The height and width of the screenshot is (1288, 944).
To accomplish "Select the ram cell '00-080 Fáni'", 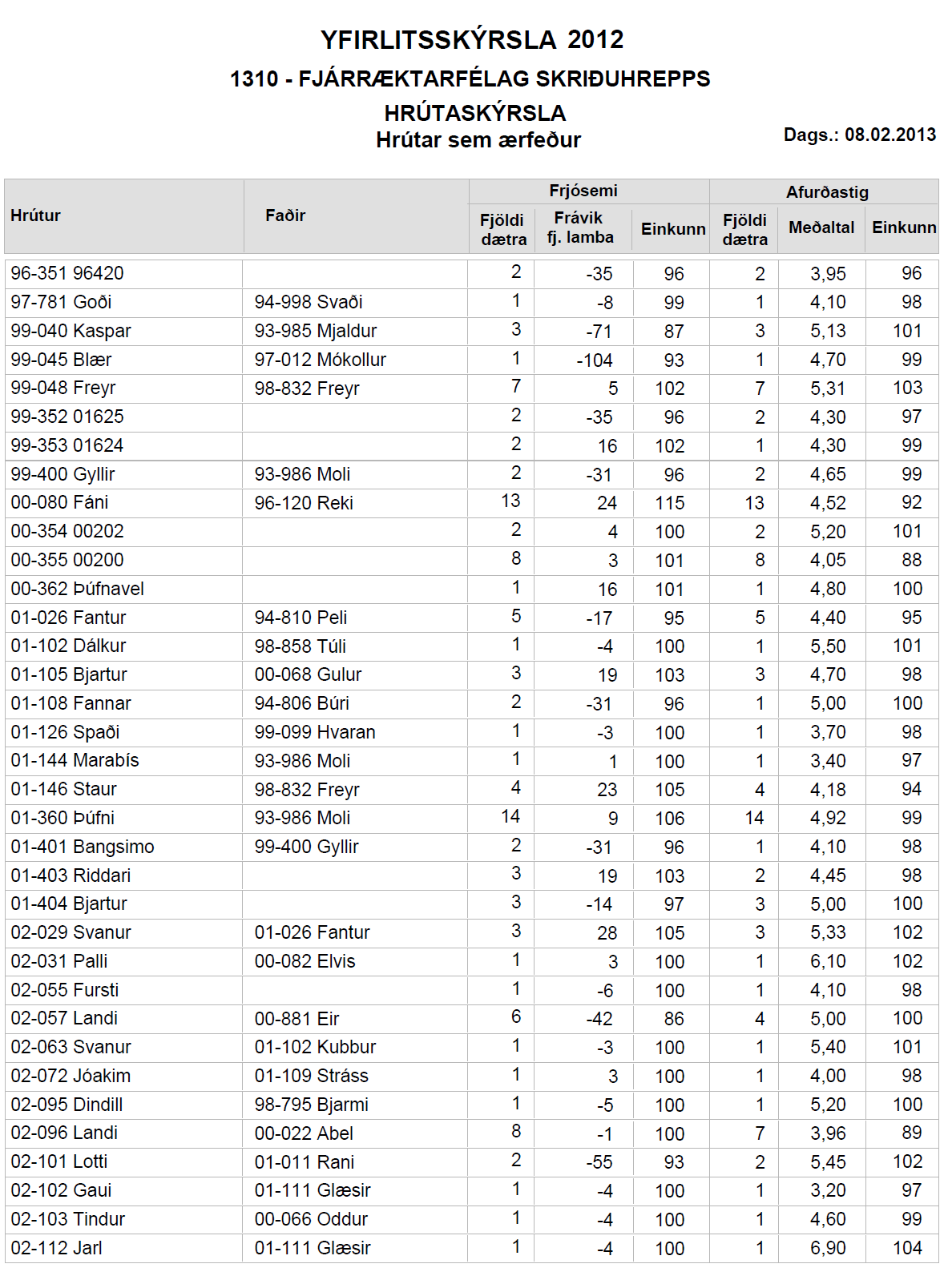I will pos(60,503).
